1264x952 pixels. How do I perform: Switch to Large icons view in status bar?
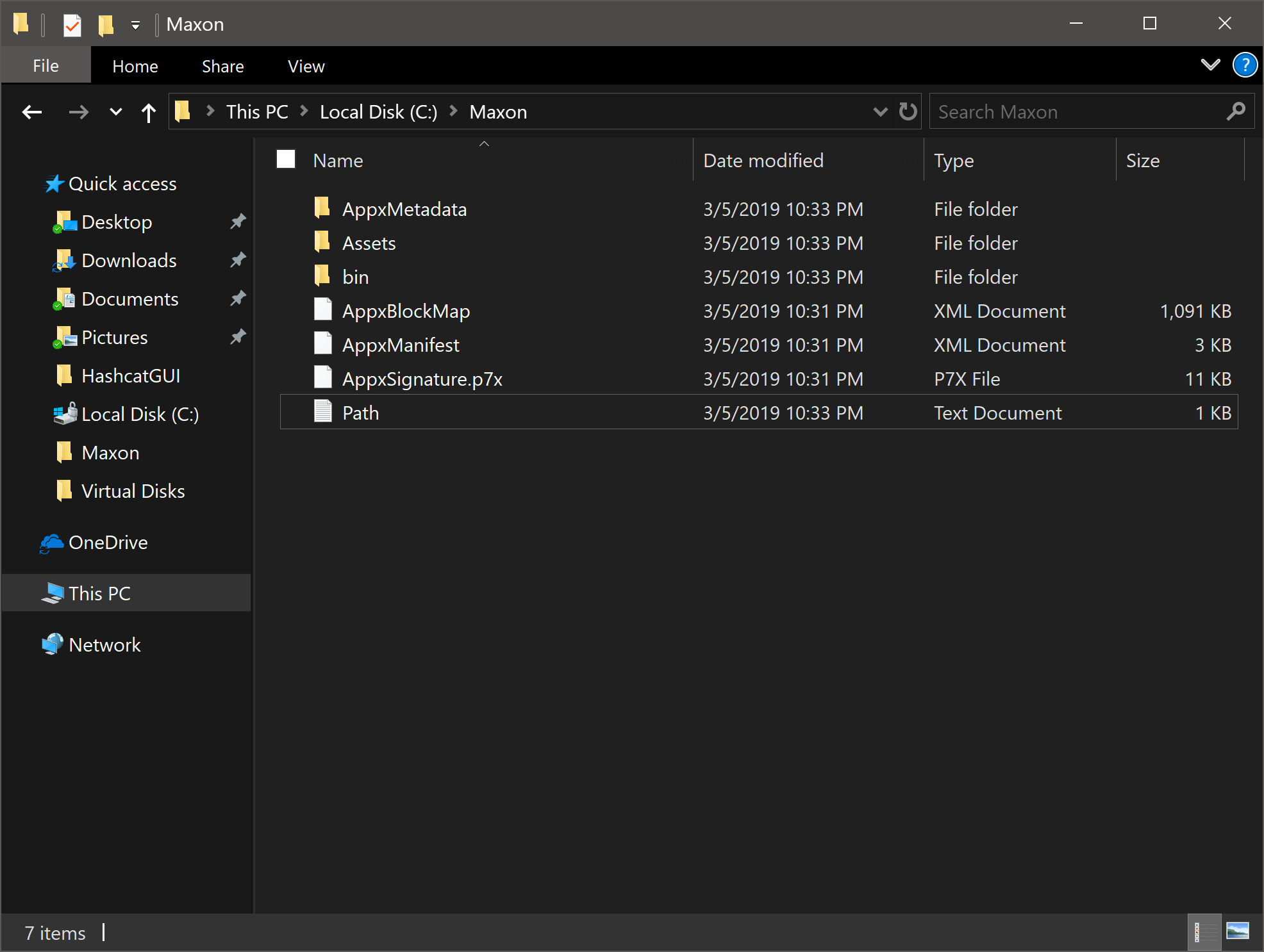click(x=1238, y=932)
